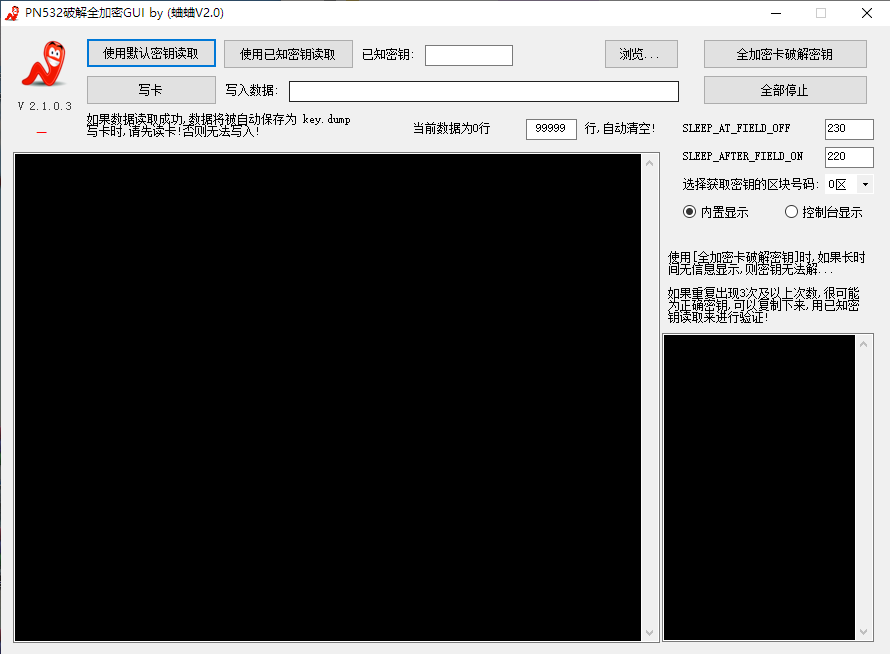Click right panel scrollbar up arrow
This screenshot has width=890, height=654.
click(x=863, y=344)
